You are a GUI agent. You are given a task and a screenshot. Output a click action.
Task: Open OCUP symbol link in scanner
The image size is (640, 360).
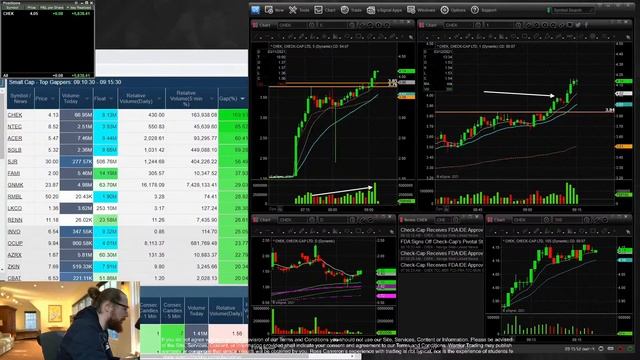(15, 243)
